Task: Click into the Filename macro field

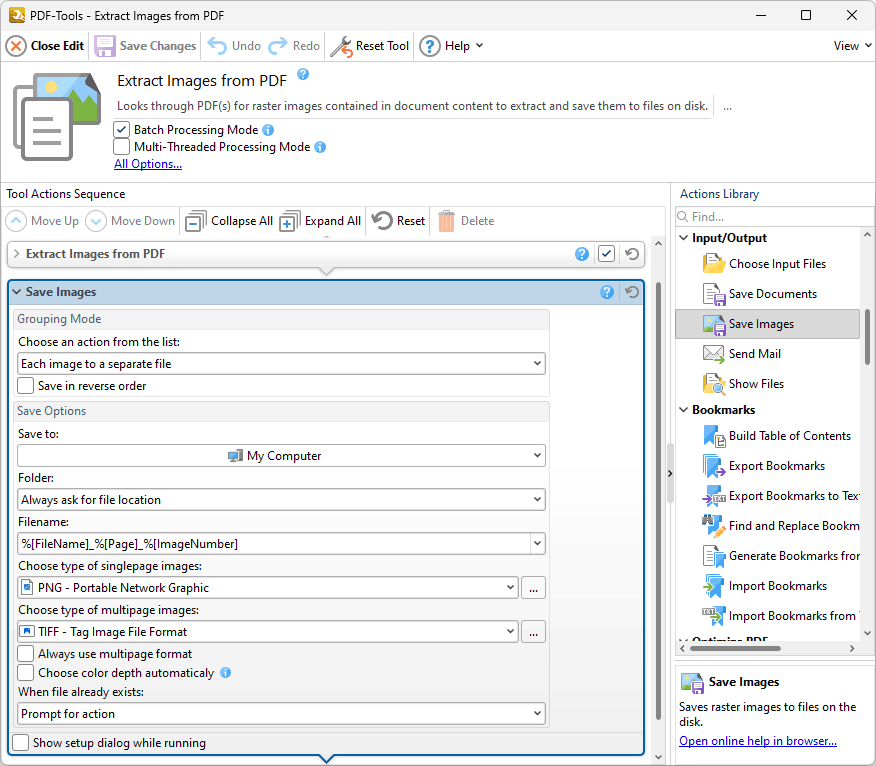Action: pos(274,544)
